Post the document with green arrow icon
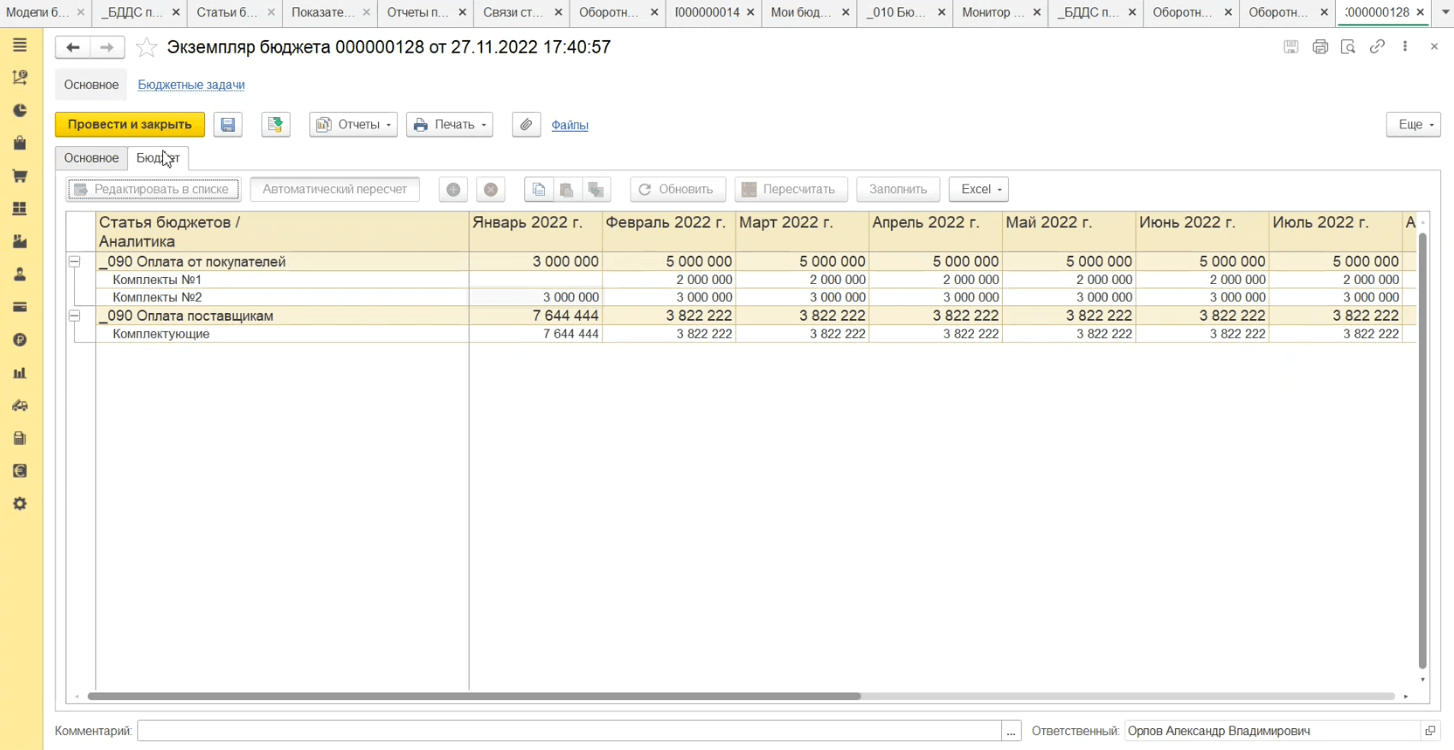Screen dimensions: 1454x750 (x=276, y=125)
